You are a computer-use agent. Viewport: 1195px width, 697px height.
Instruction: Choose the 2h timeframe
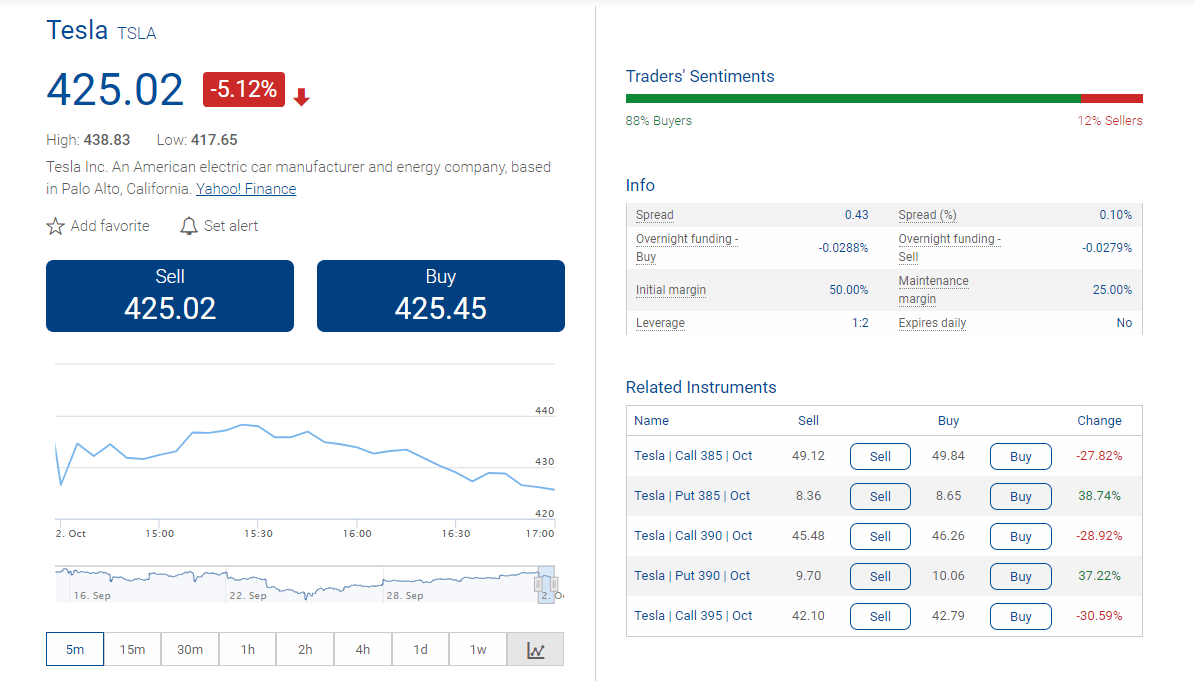pyautogui.click(x=305, y=650)
